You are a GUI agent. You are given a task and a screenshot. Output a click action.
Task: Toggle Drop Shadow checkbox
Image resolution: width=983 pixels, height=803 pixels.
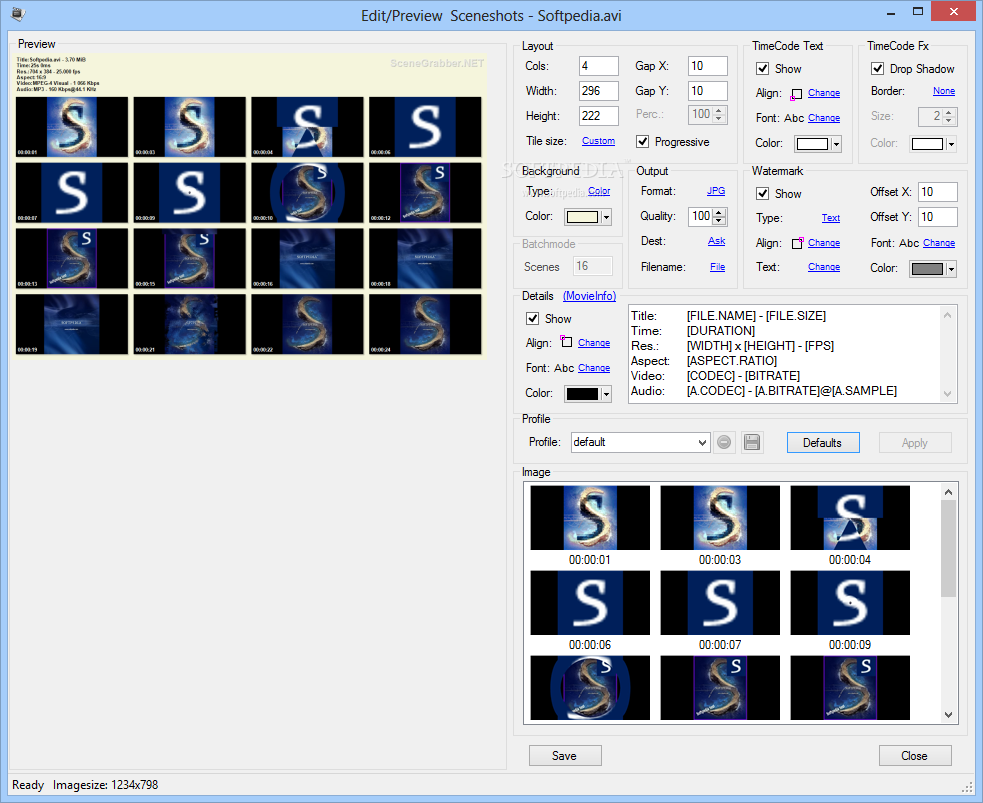point(877,69)
